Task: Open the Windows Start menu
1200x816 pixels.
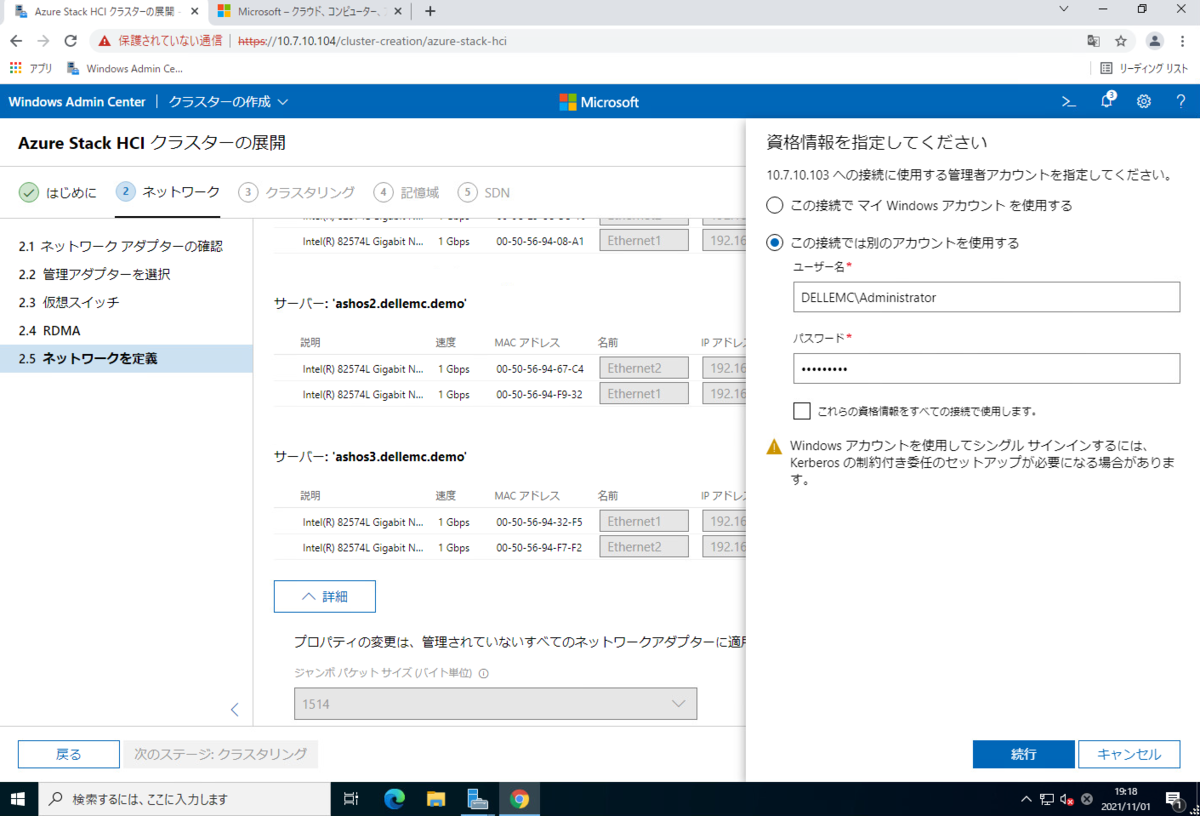Action: tap(18, 799)
